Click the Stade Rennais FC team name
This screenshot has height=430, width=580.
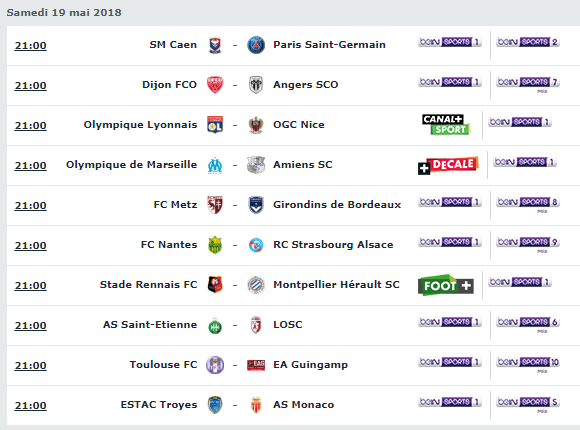(148, 285)
